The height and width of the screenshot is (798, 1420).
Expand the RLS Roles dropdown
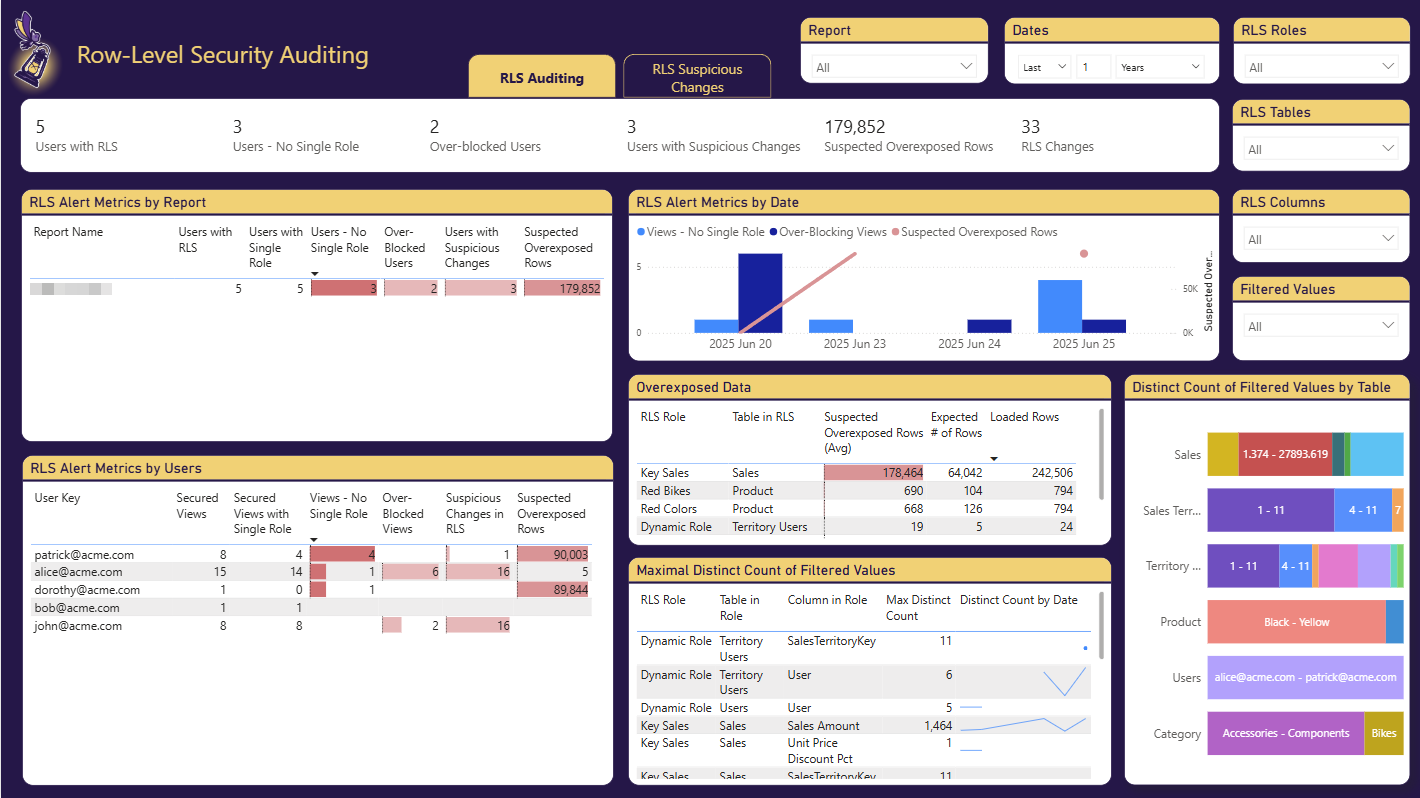[x=1319, y=67]
